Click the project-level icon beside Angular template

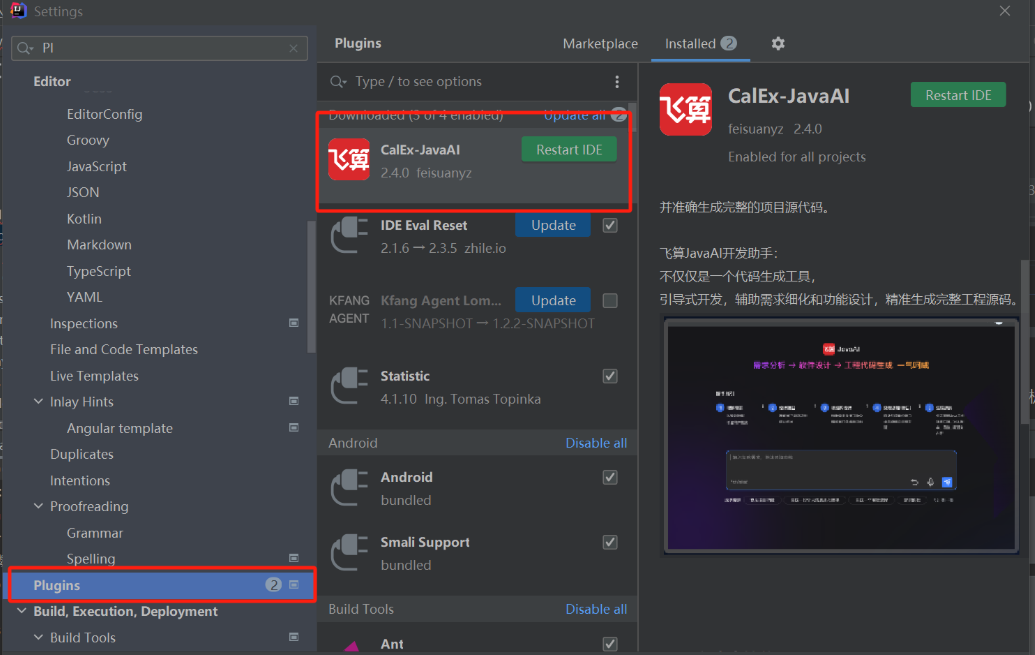[x=294, y=428]
